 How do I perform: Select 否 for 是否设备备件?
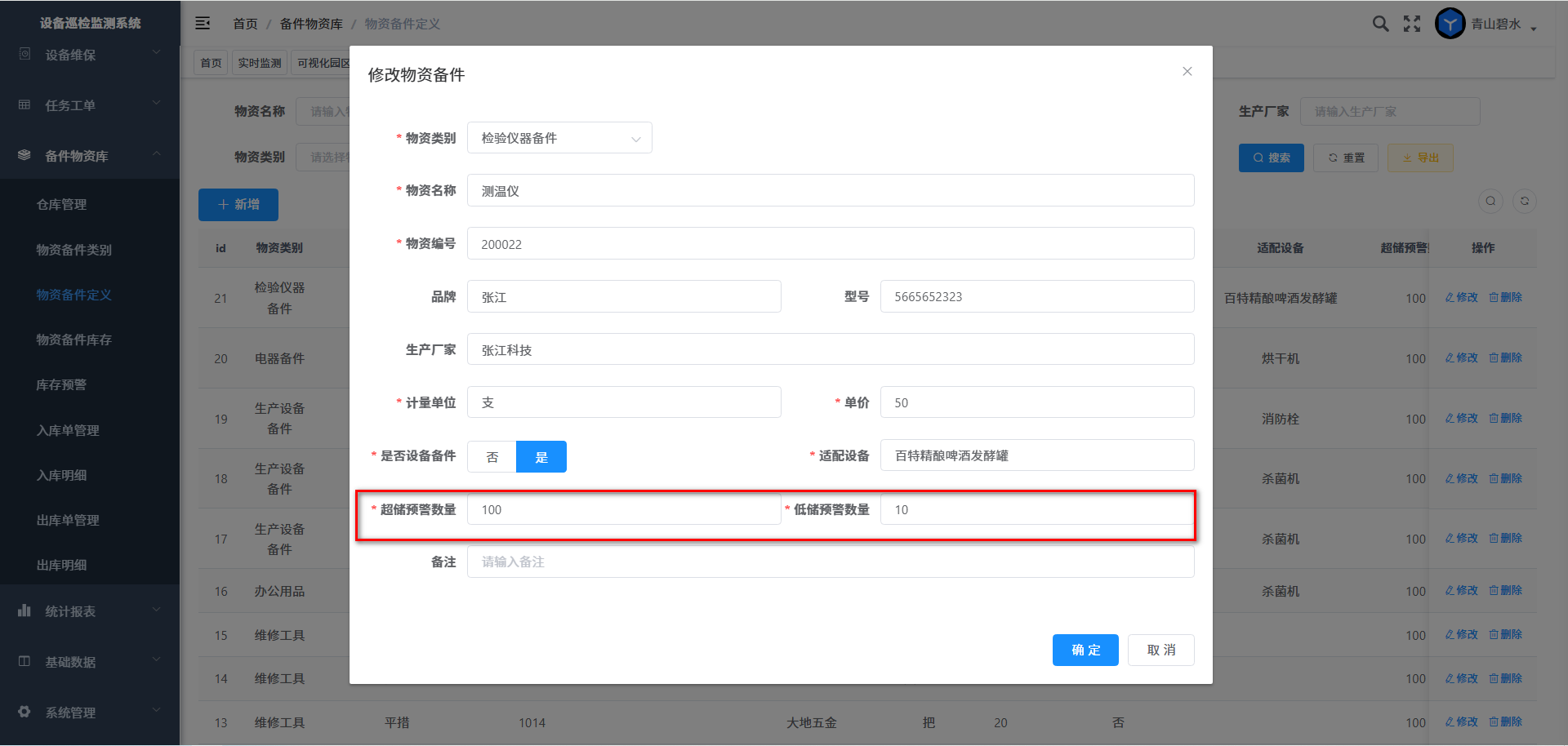(492, 457)
